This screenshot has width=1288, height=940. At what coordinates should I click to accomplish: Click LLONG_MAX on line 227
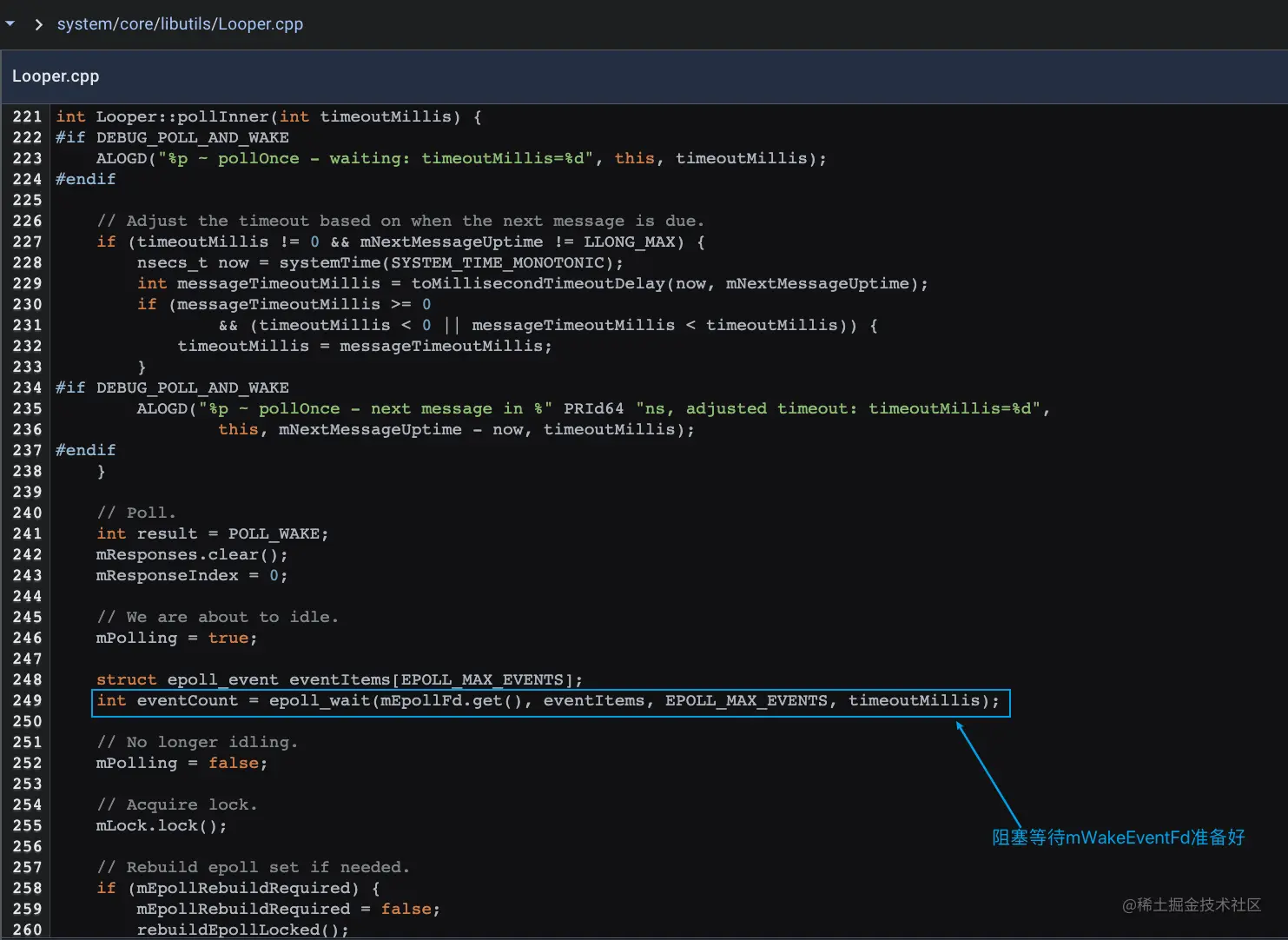(x=630, y=242)
